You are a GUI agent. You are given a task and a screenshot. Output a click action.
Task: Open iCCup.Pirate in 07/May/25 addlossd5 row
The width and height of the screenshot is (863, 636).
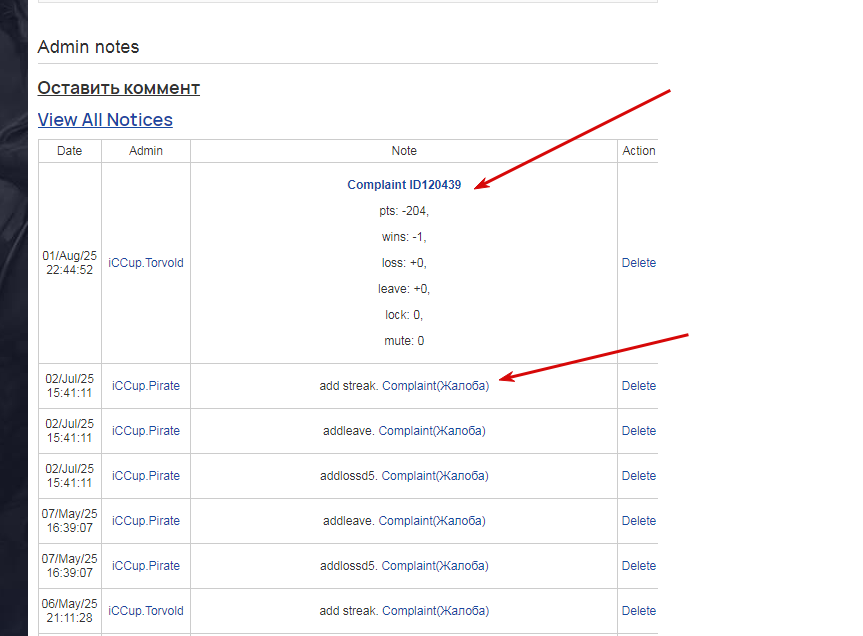pos(146,566)
